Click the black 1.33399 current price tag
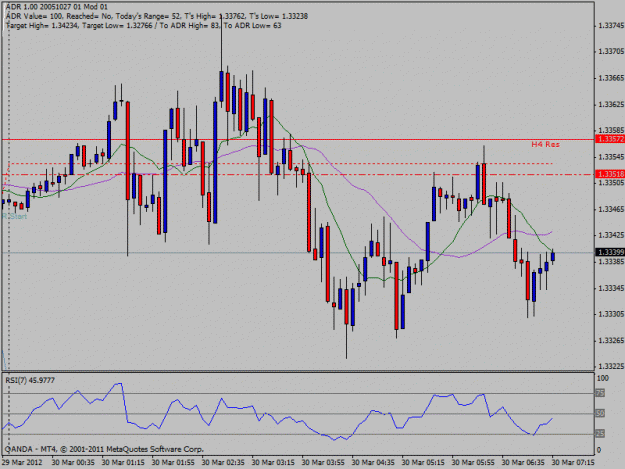The width and height of the screenshot is (625, 469). (x=609, y=252)
